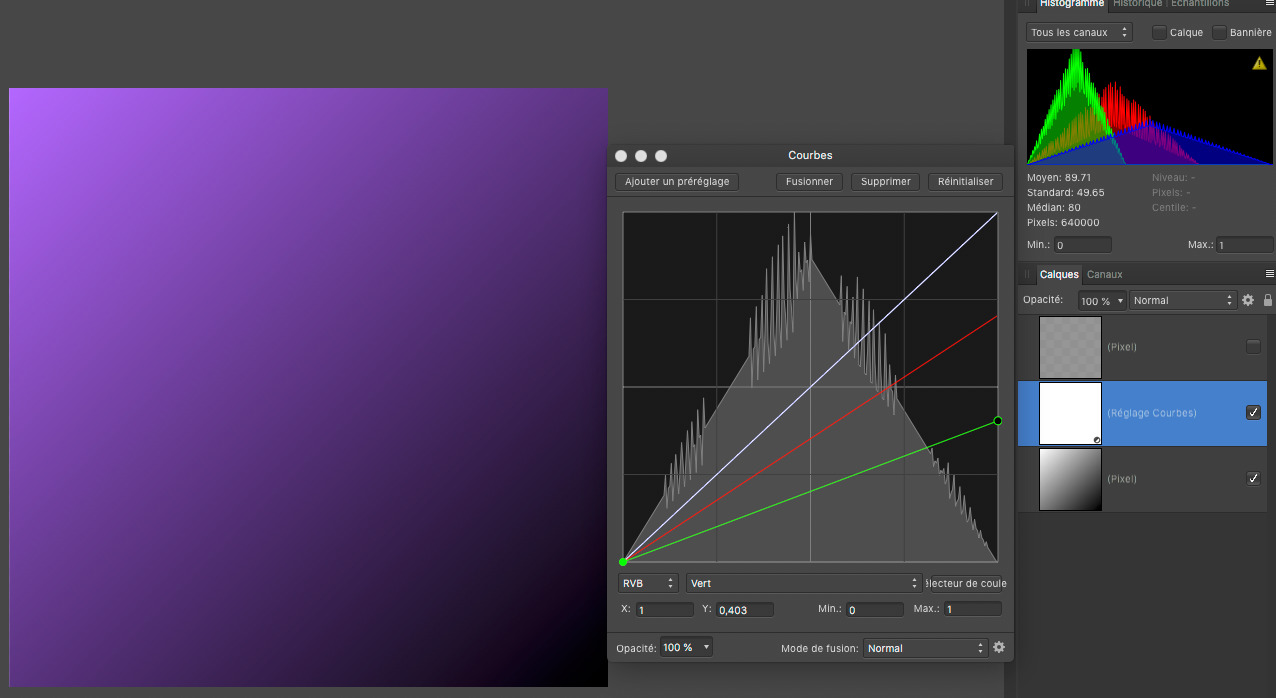The height and width of the screenshot is (698, 1276).
Task: Enable the Bannière checkbox in Histogramme panel
Action: (1219, 33)
